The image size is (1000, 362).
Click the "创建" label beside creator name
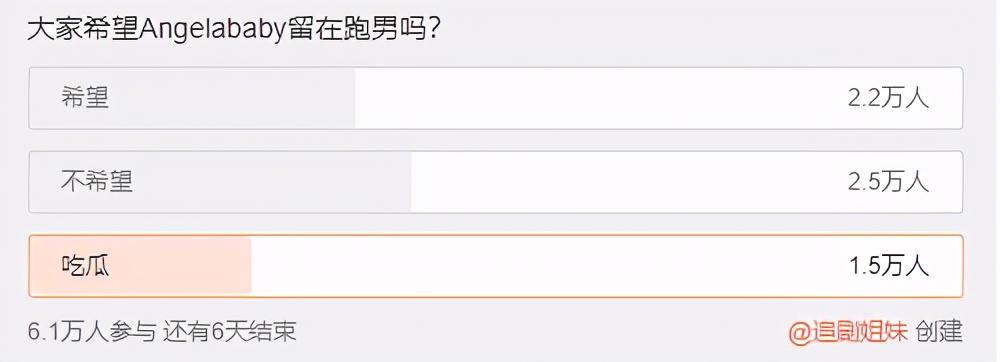click(939, 331)
